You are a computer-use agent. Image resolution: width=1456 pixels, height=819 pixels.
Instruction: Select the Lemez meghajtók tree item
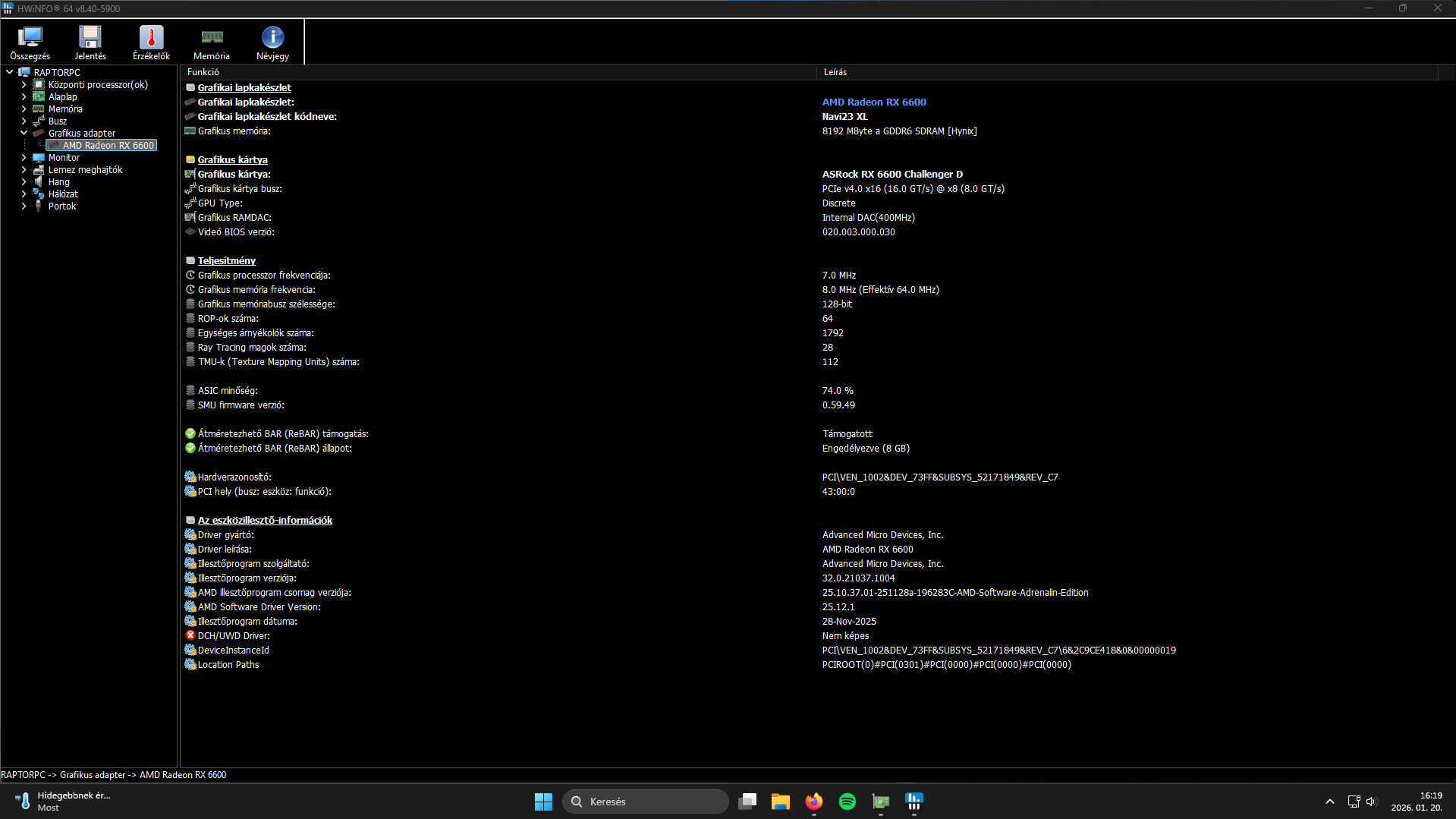(x=85, y=170)
